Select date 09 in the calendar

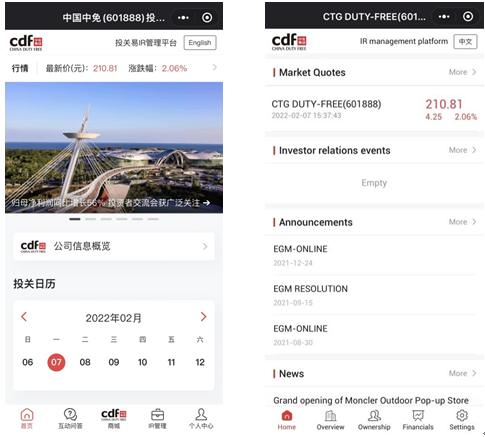click(114, 362)
